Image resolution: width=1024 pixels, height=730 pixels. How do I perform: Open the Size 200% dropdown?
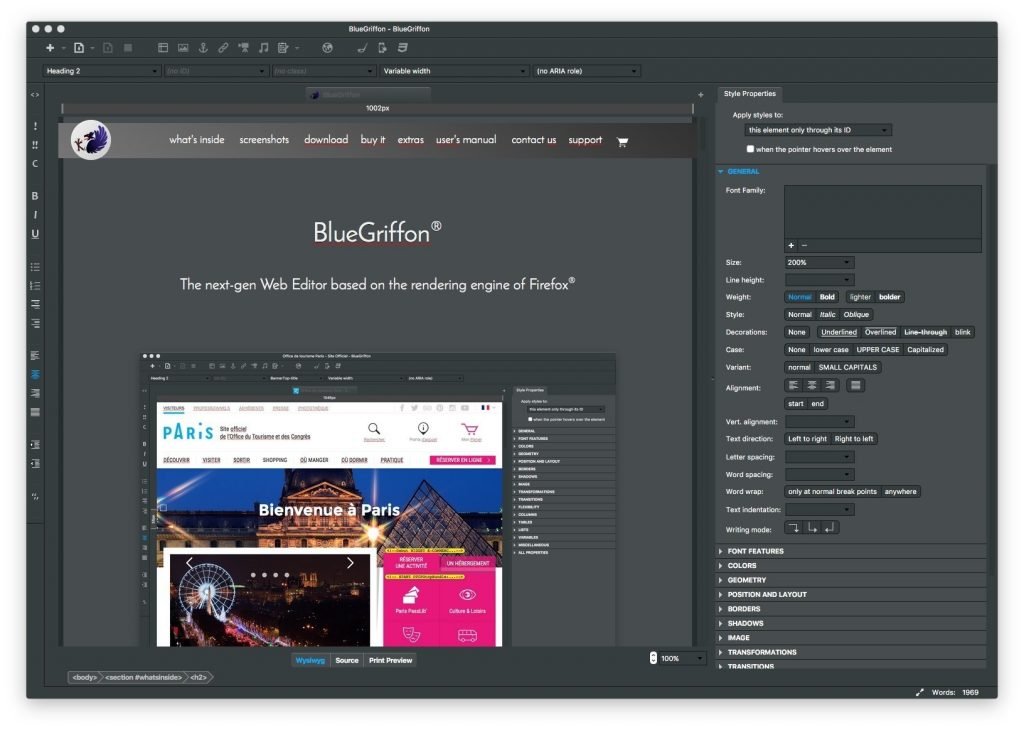[x=819, y=262]
